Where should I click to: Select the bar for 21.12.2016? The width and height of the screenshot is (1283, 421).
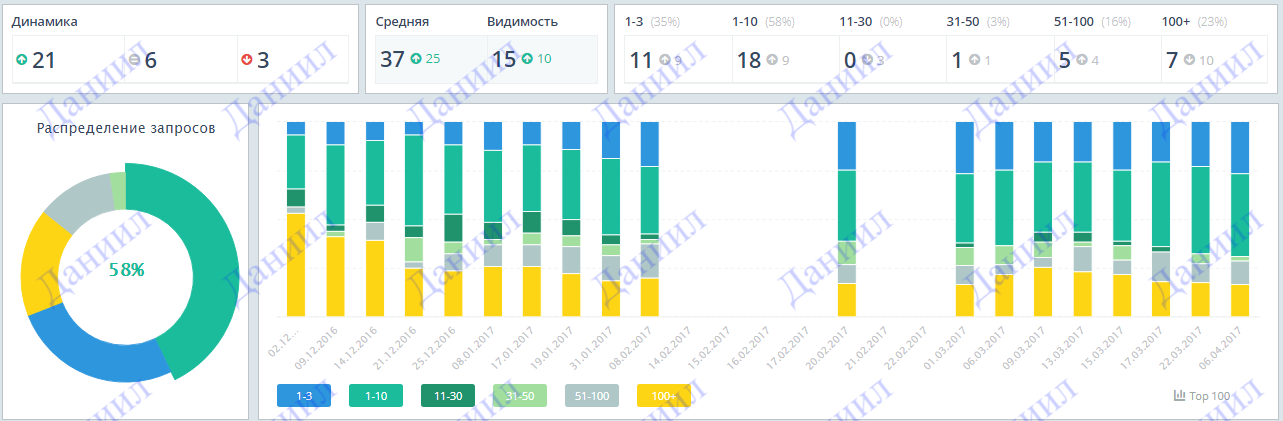pos(414,220)
